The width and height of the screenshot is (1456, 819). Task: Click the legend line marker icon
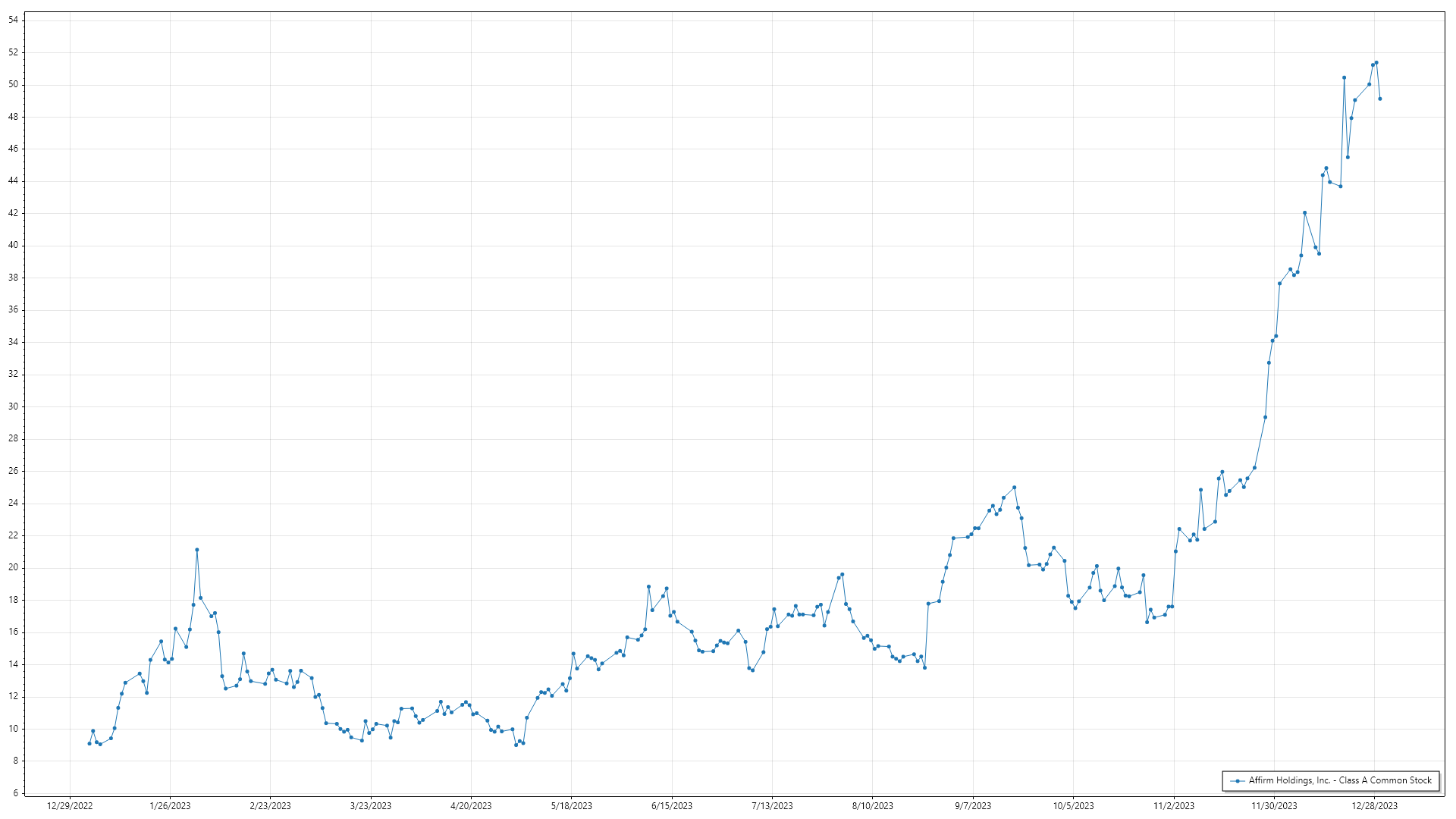pyautogui.click(x=1238, y=780)
